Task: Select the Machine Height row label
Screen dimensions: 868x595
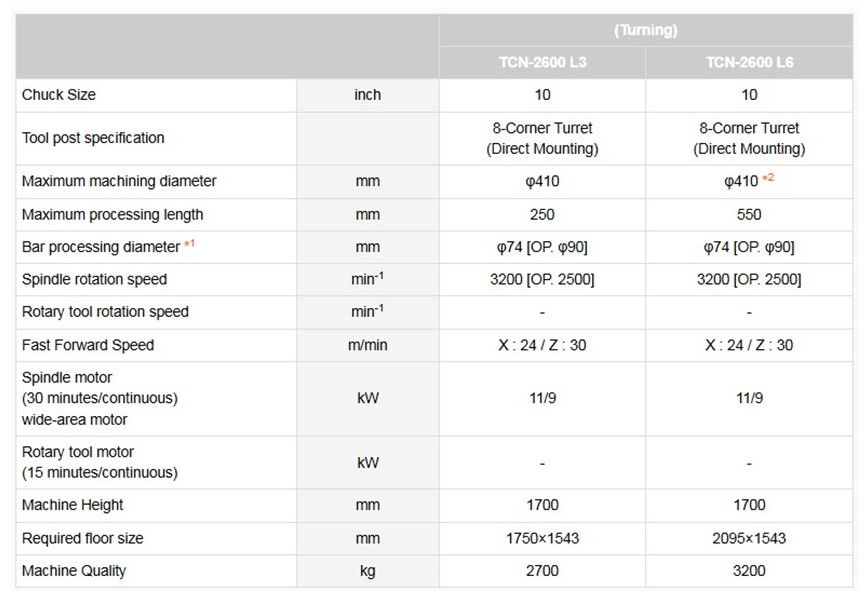Action: (x=72, y=506)
